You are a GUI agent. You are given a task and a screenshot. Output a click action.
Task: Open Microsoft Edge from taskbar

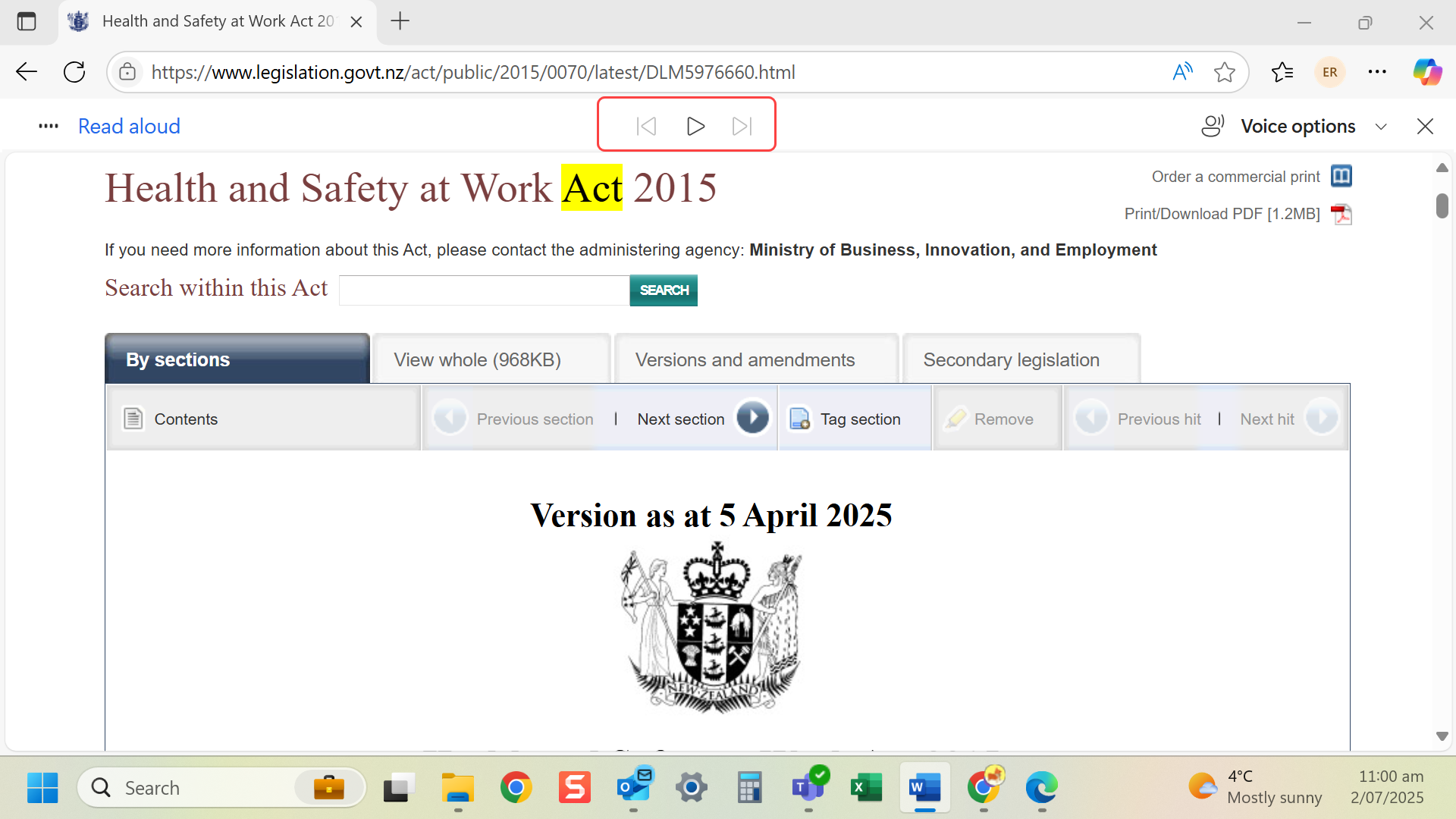tap(1042, 788)
